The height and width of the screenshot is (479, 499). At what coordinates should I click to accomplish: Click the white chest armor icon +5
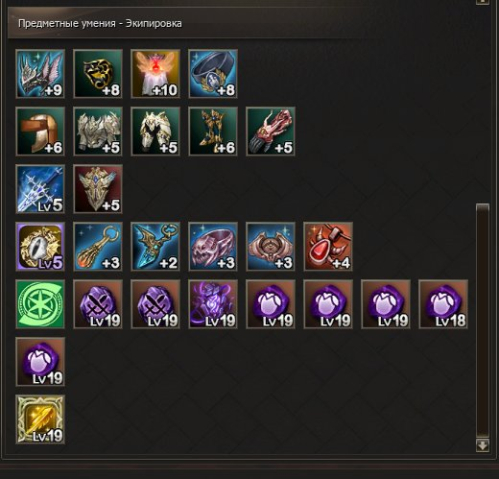[x=98, y=131]
